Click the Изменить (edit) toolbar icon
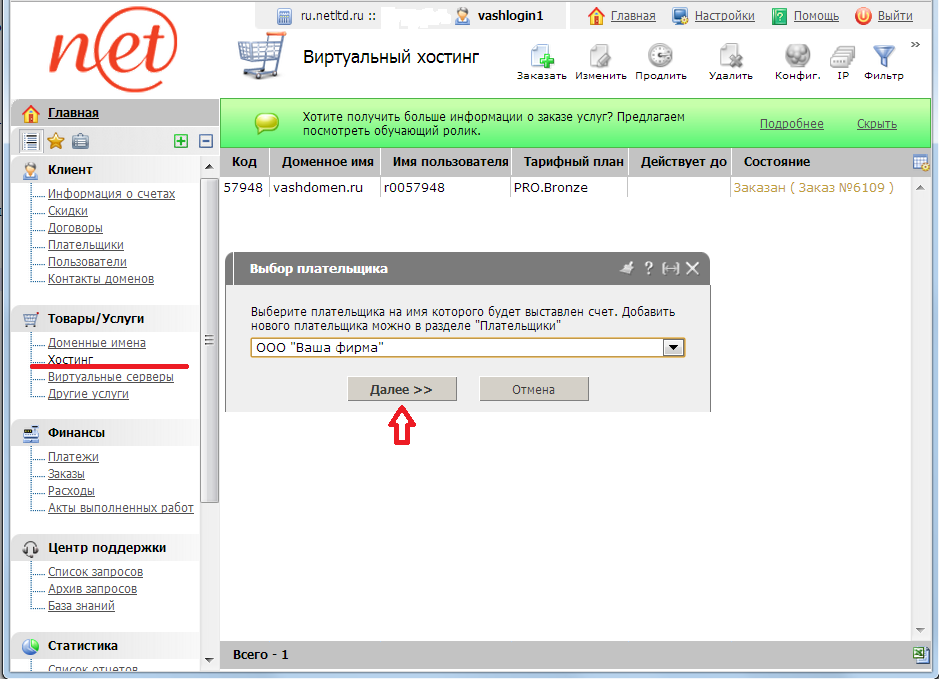The width and height of the screenshot is (939, 679). tap(600, 58)
